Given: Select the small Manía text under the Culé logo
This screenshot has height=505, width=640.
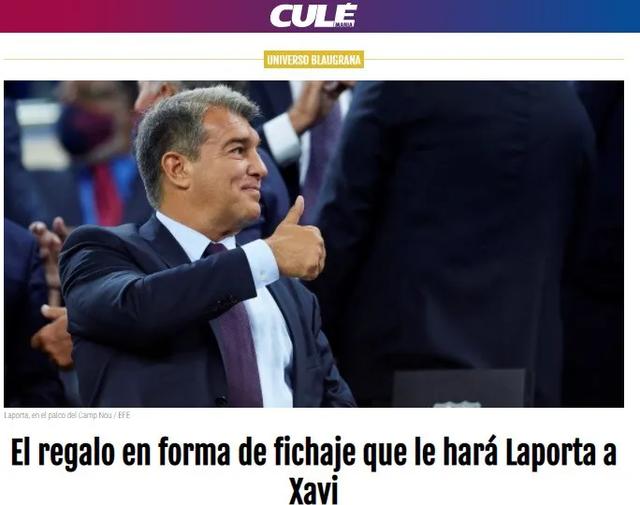Looking at the screenshot, I should (344, 24).
